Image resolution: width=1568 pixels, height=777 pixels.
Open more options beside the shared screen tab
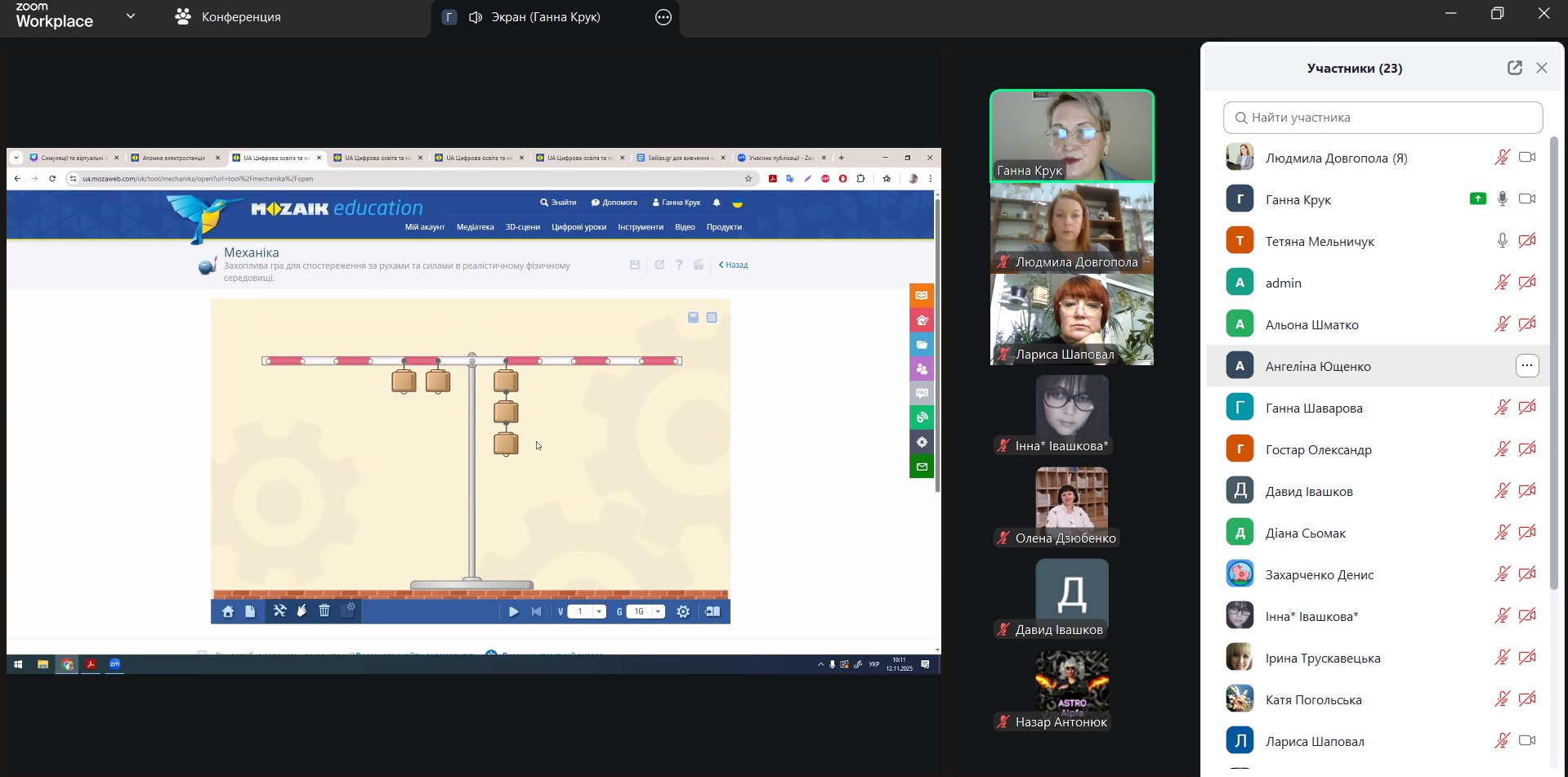(663, 17)
